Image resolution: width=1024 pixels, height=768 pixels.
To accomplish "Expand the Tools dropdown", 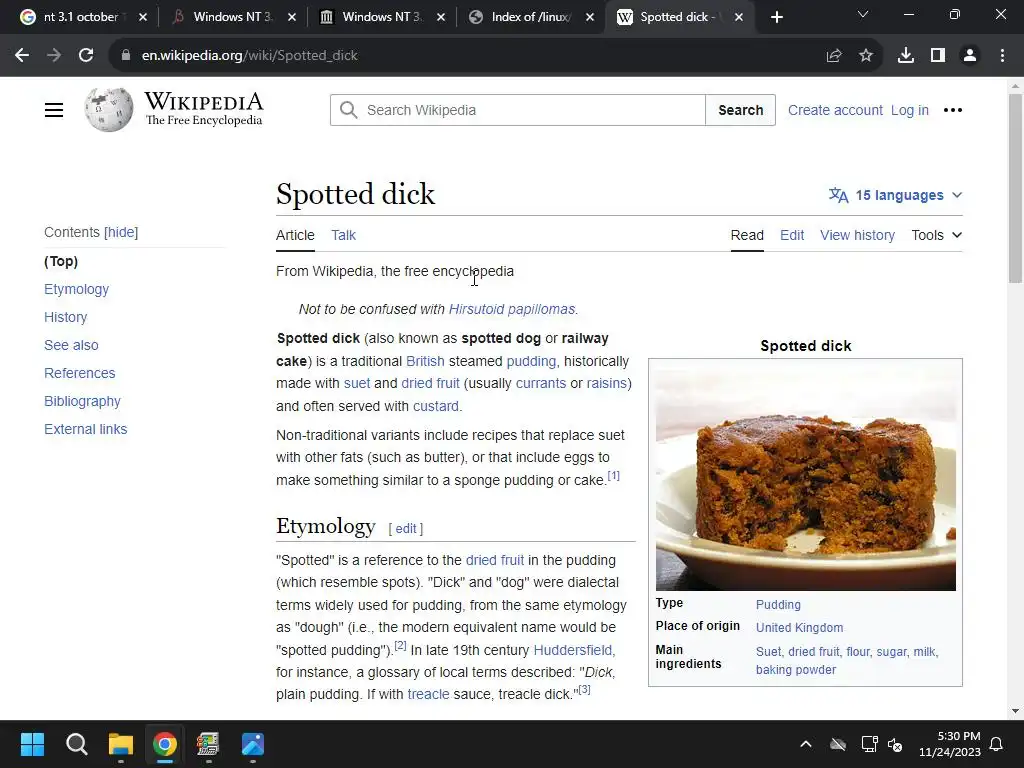I will [x=936, y=235].
